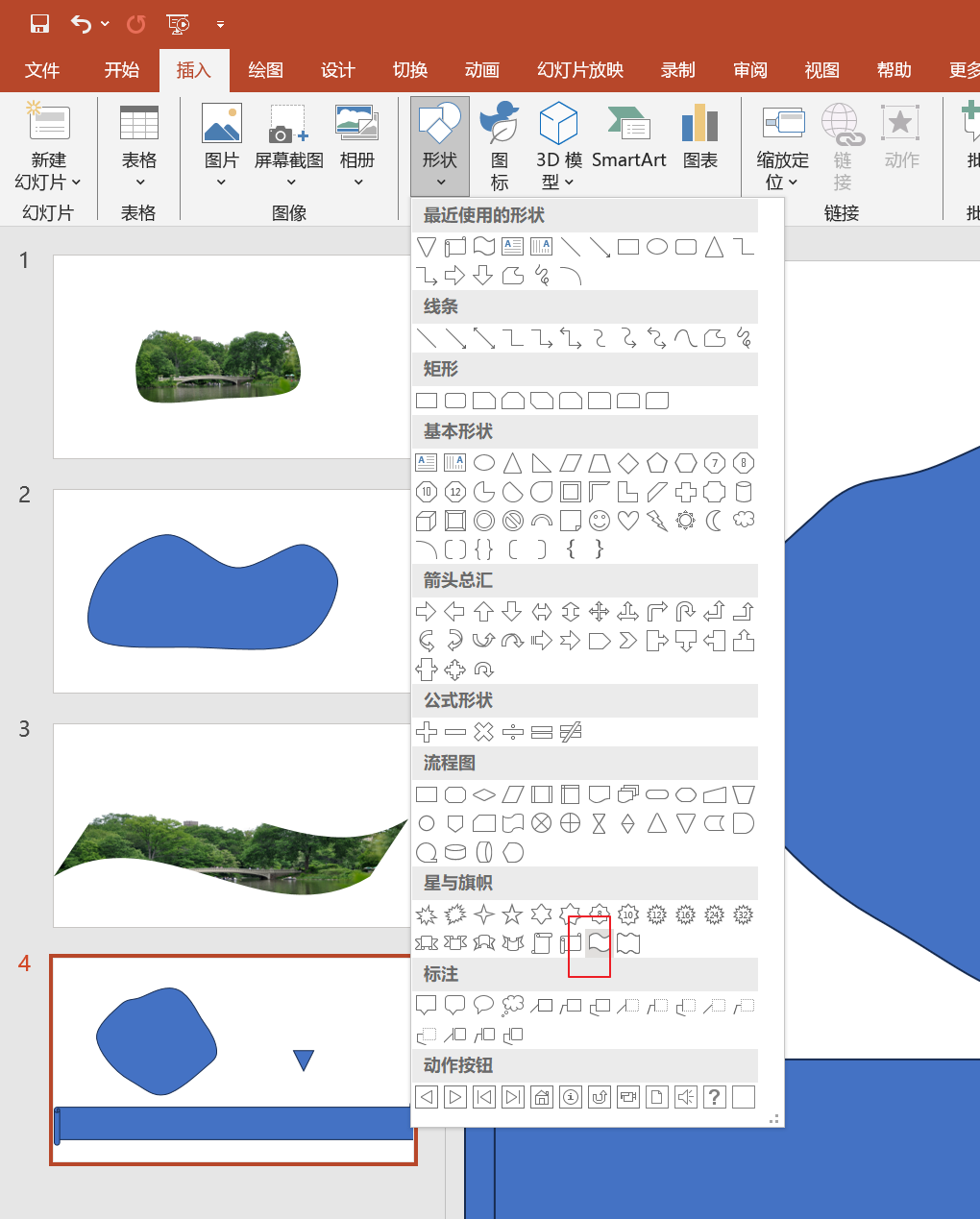Select the multiplication sign shape
This screenshot has height=1219, width=980.
point(484,732)
